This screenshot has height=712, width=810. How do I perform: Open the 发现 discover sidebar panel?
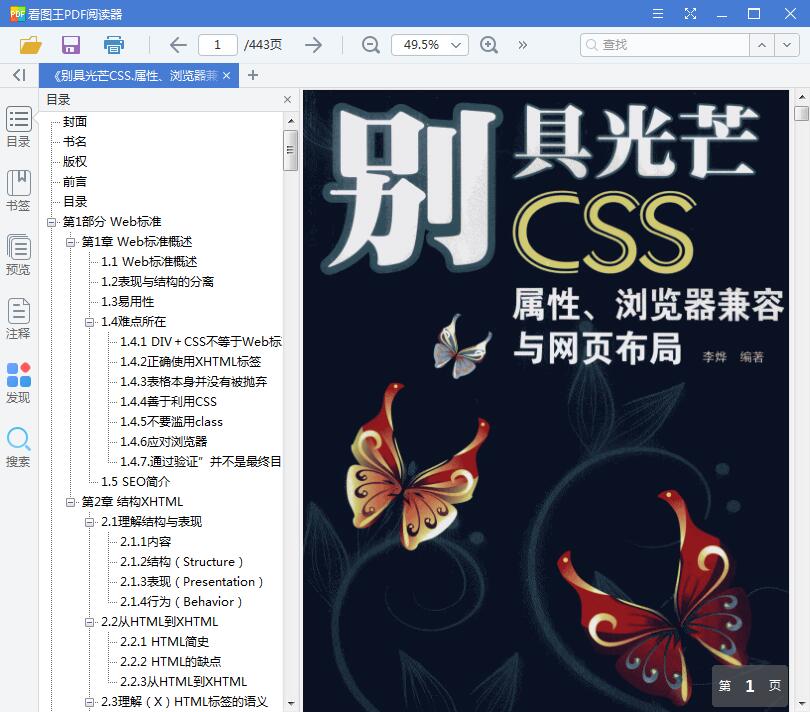point(19,383)
